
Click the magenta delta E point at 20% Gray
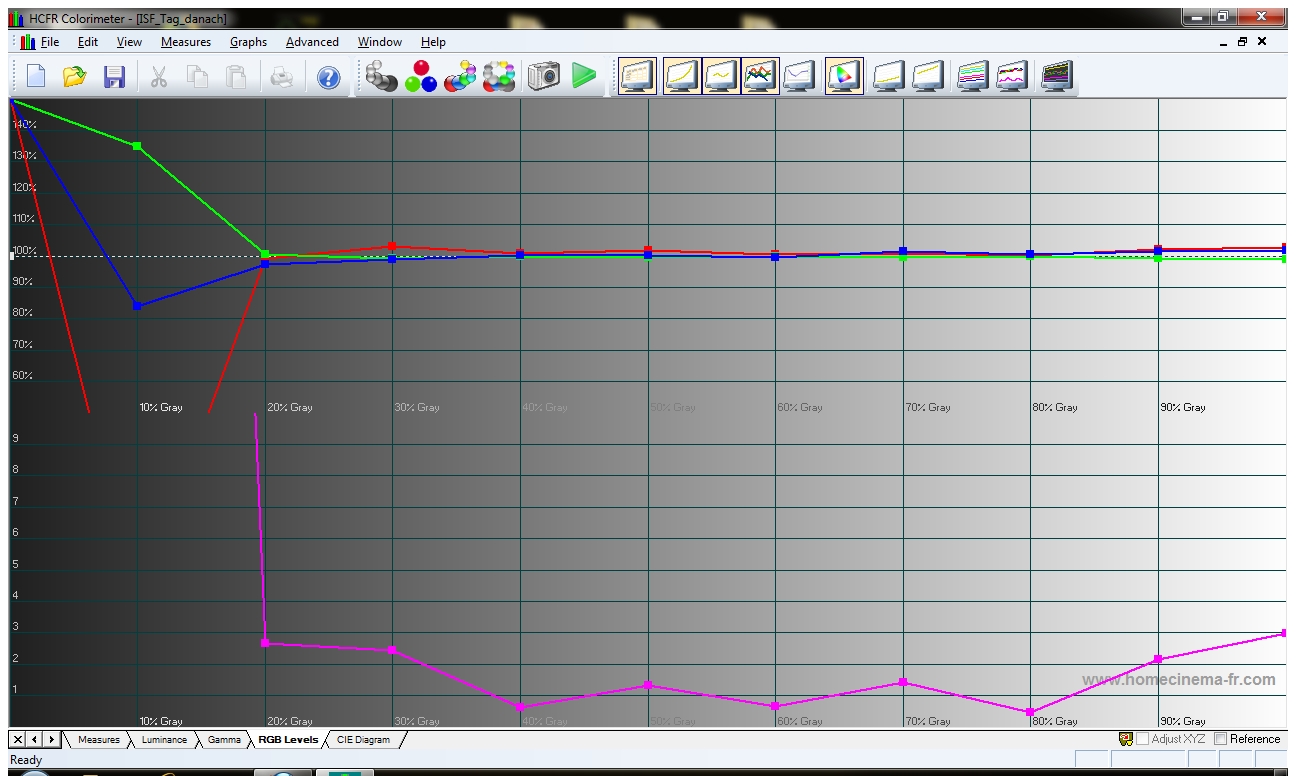(x=265, y=643)
